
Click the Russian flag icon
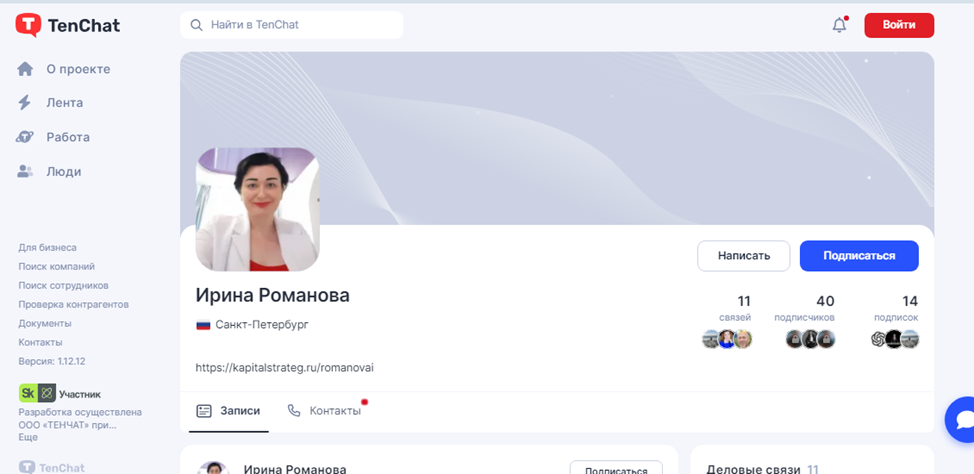(x=203, y=325)
